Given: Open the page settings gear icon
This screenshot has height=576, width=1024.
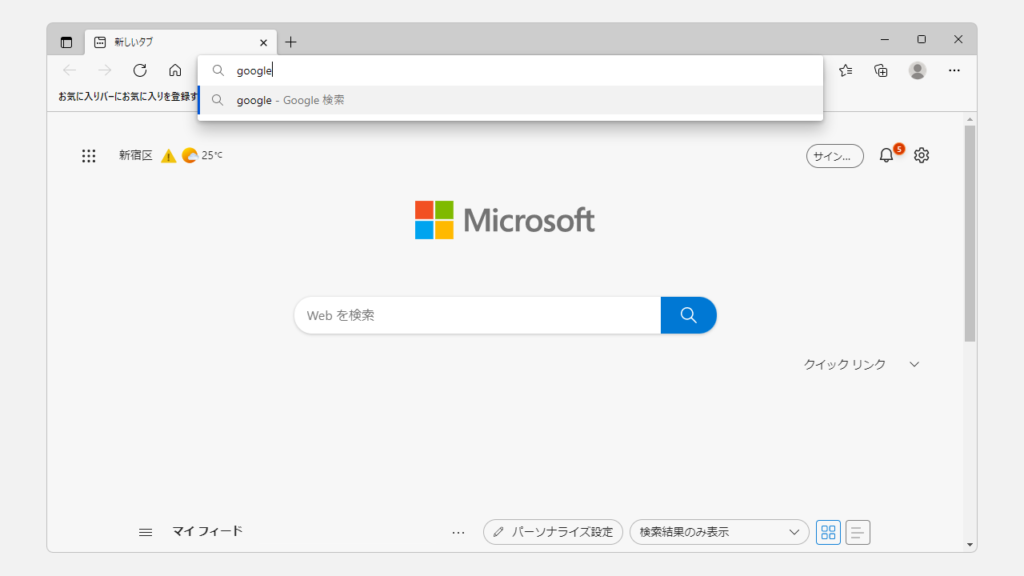Looking at the screenshot, I should pos(922,155).
